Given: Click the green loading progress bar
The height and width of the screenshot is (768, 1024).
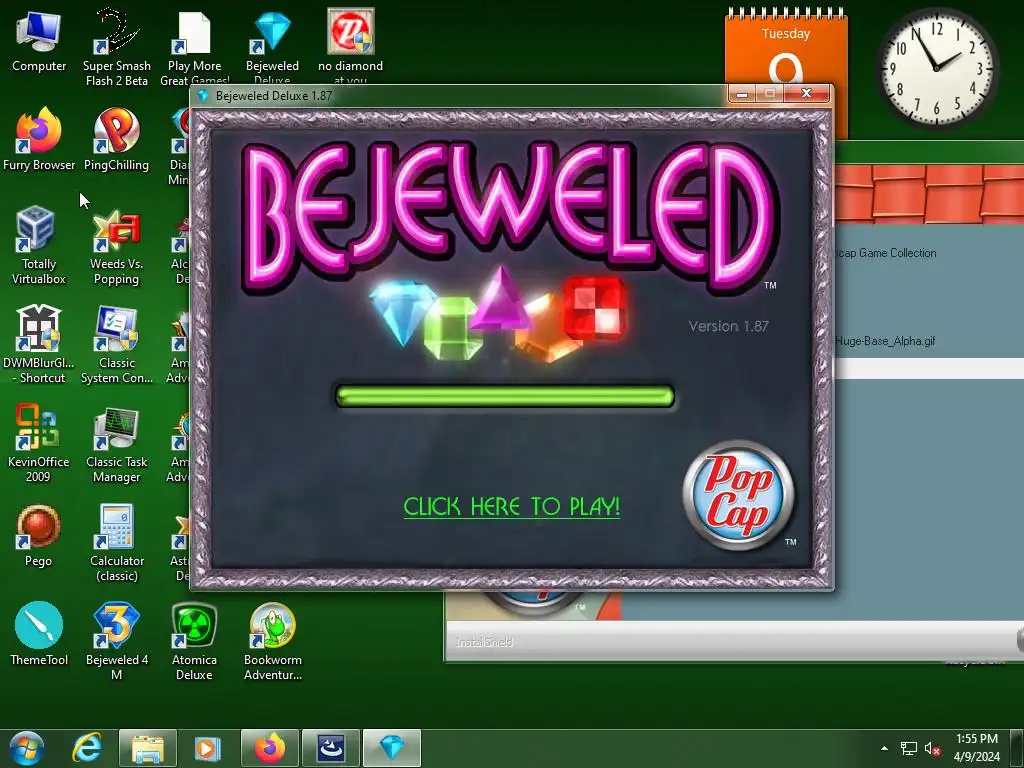Looking at the screenshot, I should click(504, 396).
